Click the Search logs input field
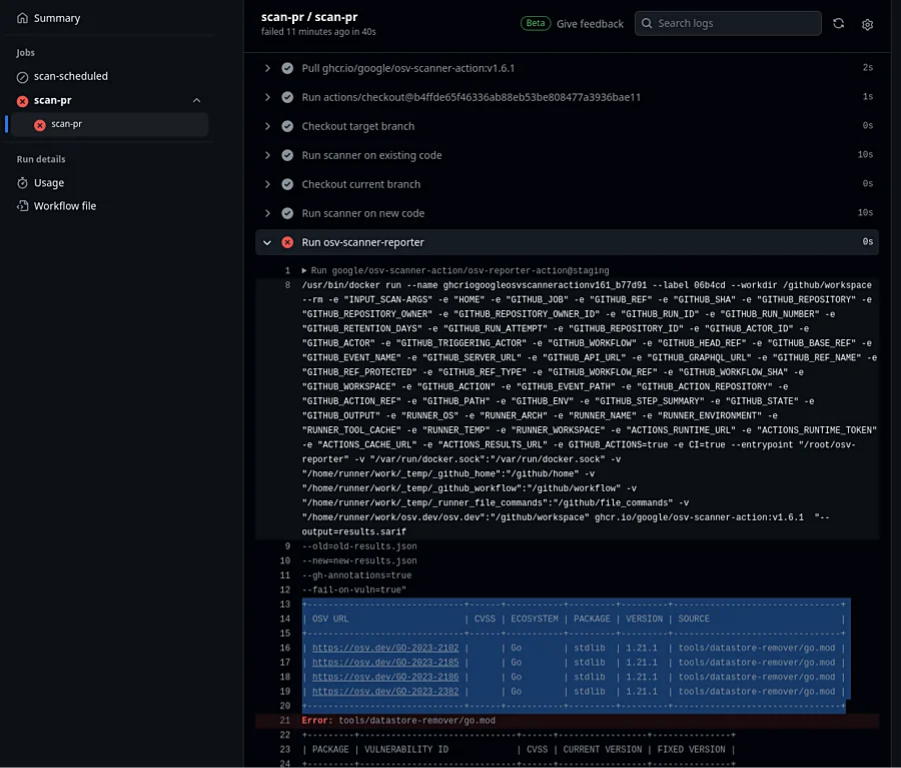901x768 pixels. tap(735, 23)
